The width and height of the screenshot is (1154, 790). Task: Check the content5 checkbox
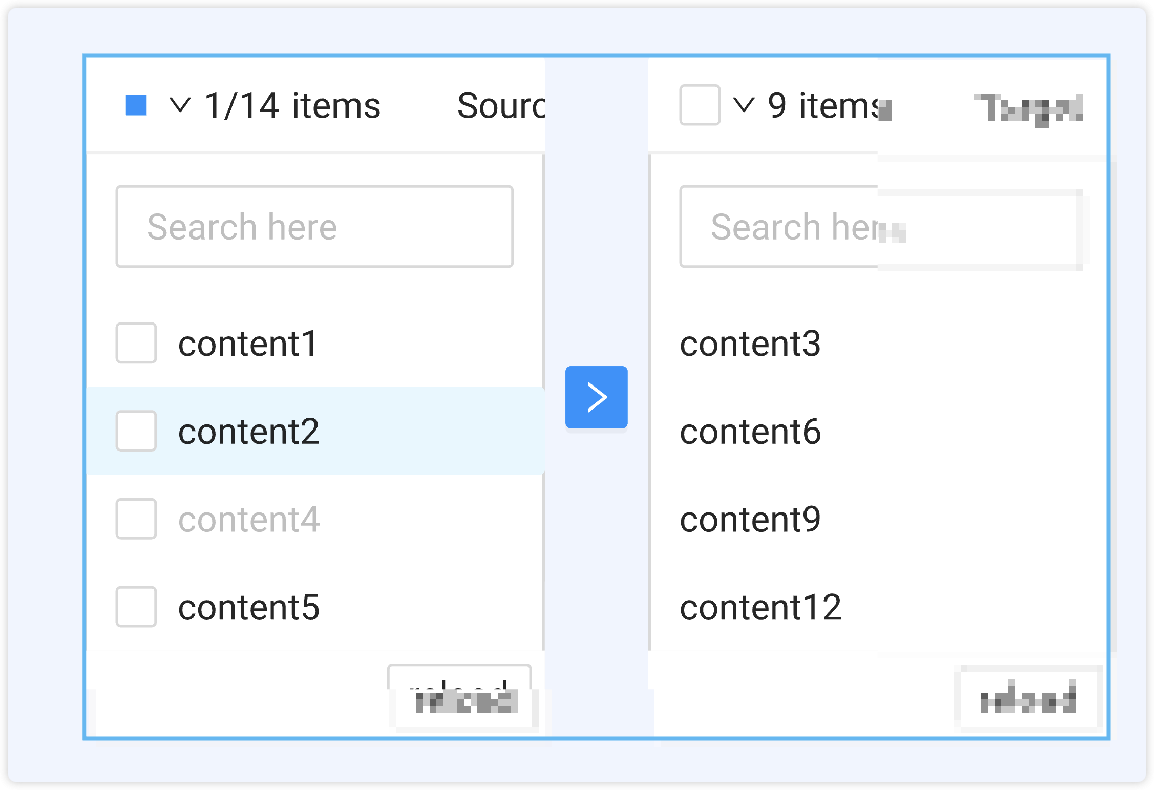point(136,607)
